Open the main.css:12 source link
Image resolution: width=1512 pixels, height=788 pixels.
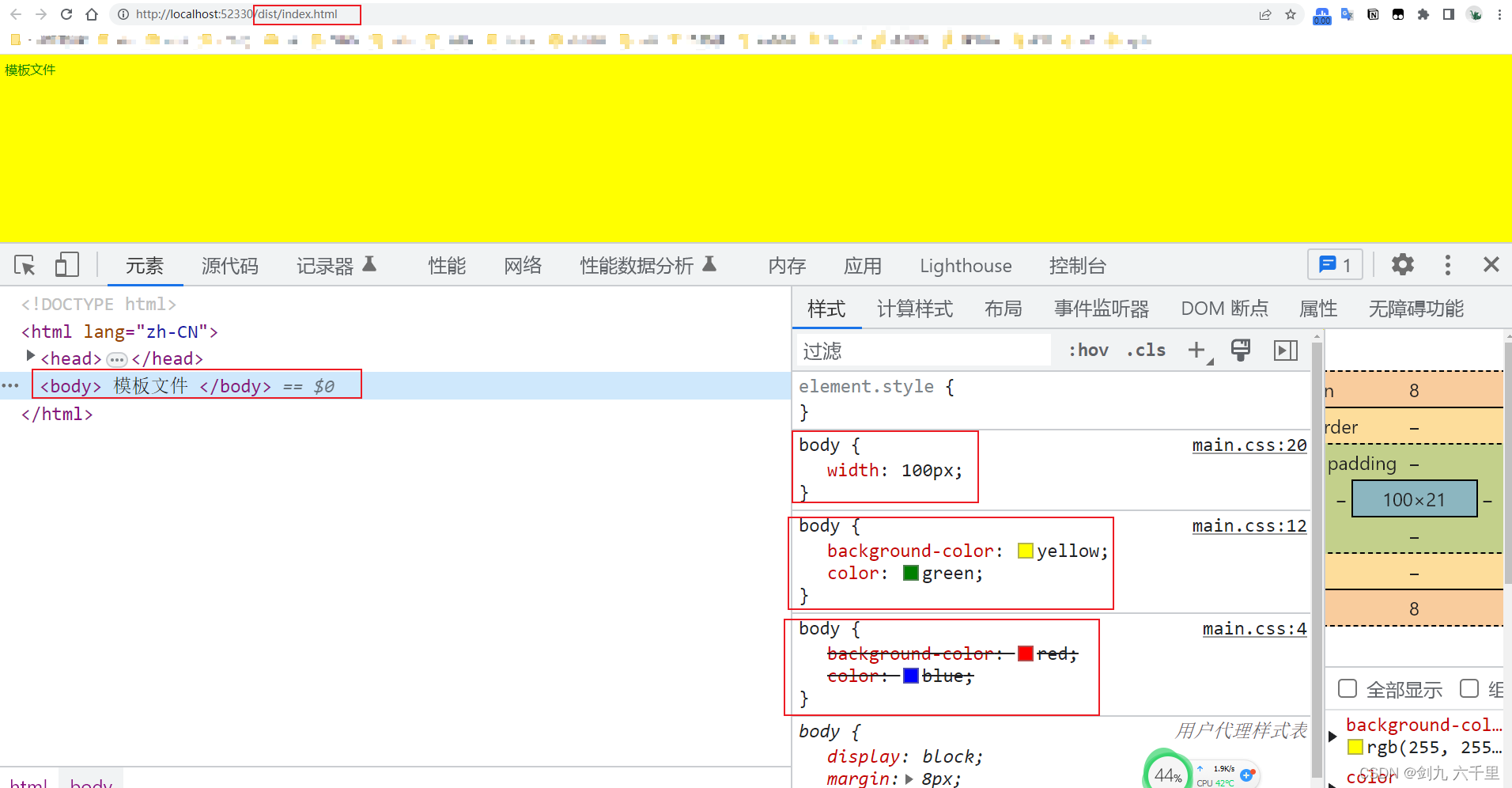(1249, 526)
